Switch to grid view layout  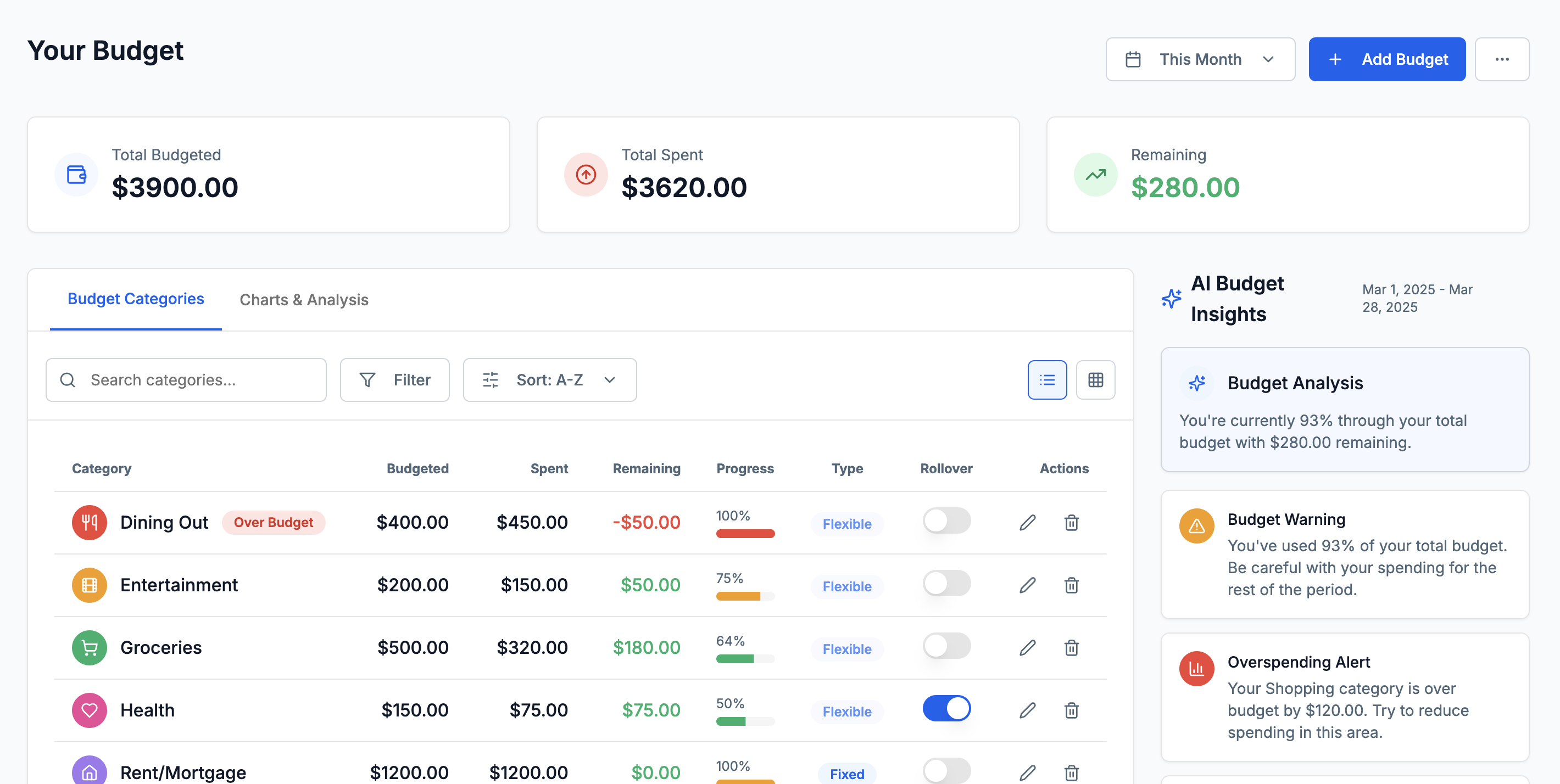pyautogui.click(x=1095, y=379)
